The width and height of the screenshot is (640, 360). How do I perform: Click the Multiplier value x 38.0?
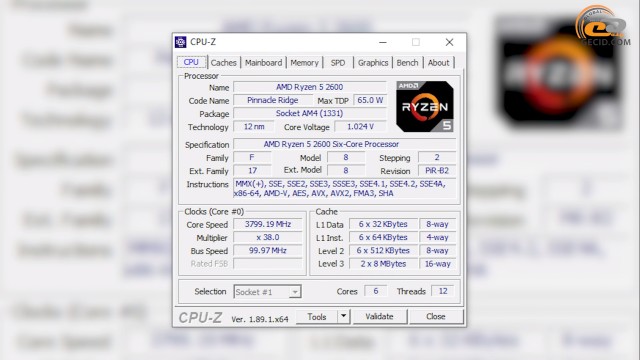pos(268,237)
